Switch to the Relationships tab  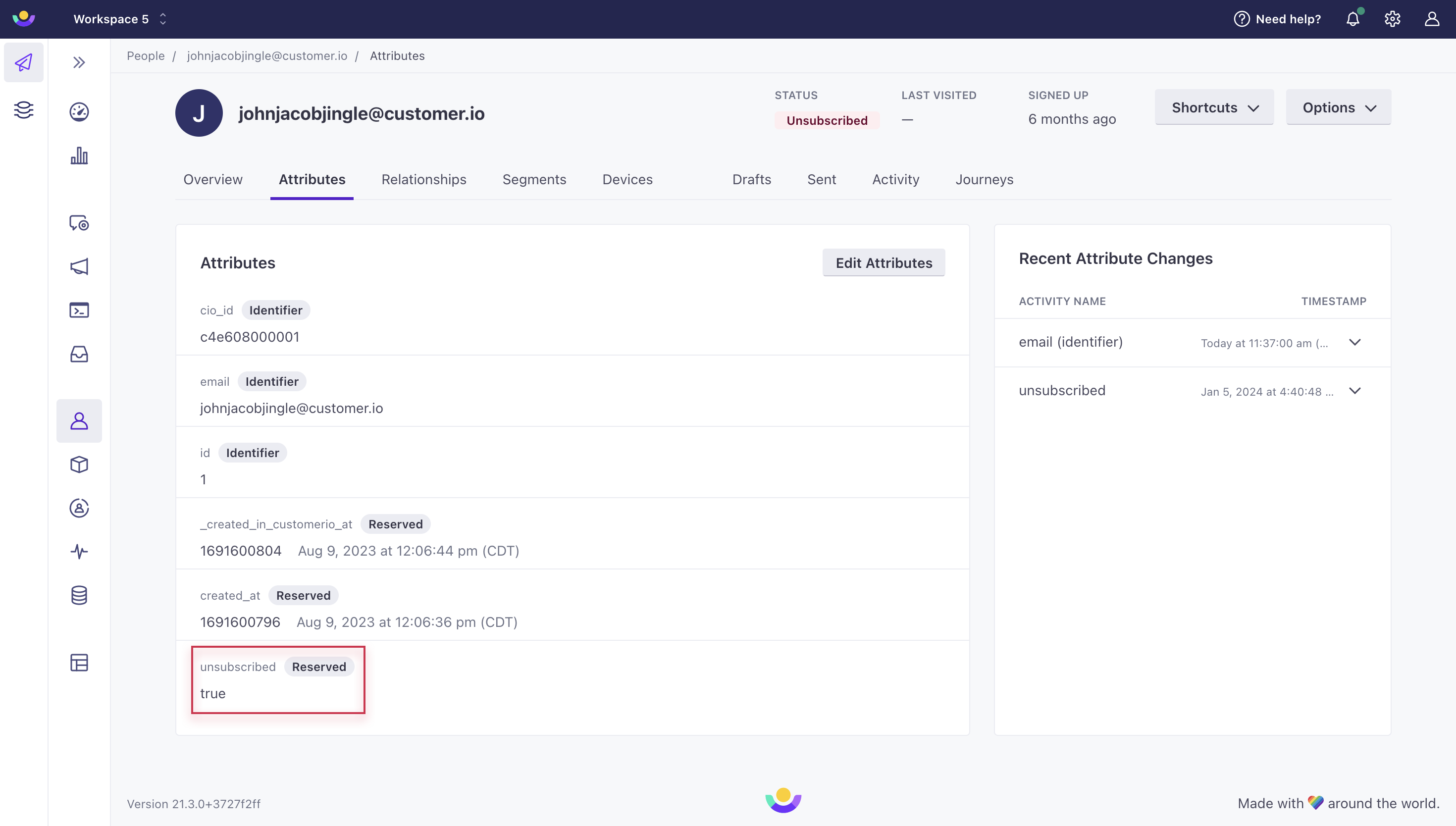point(424,179)
